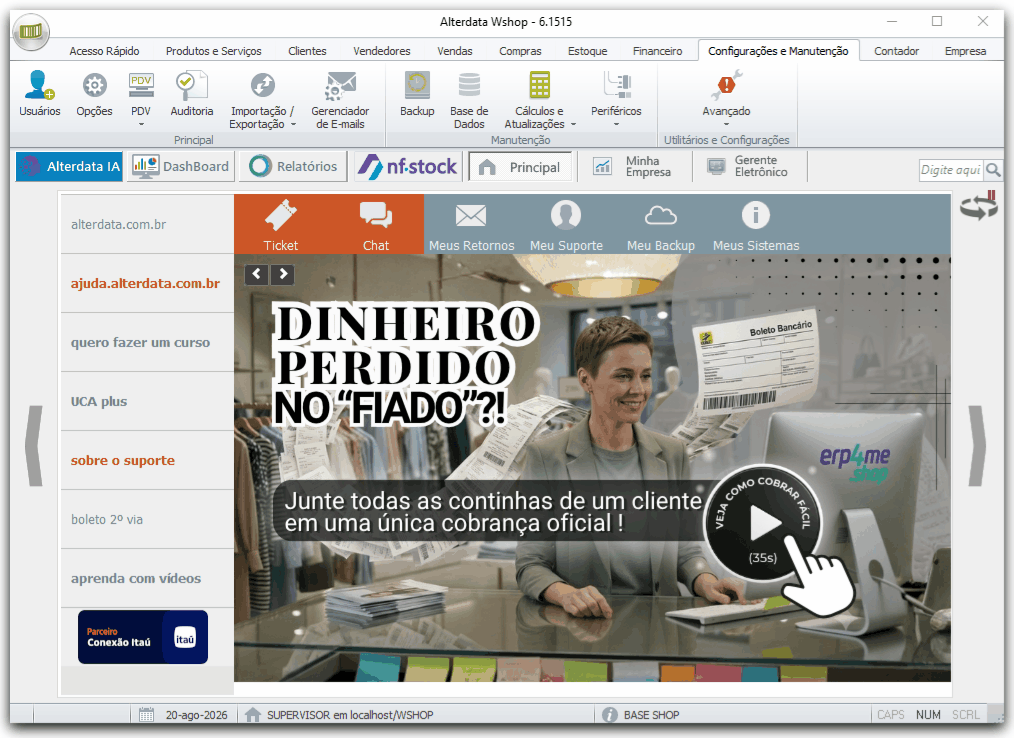Expand the Avançado dropdown arrow

point(726,124)
